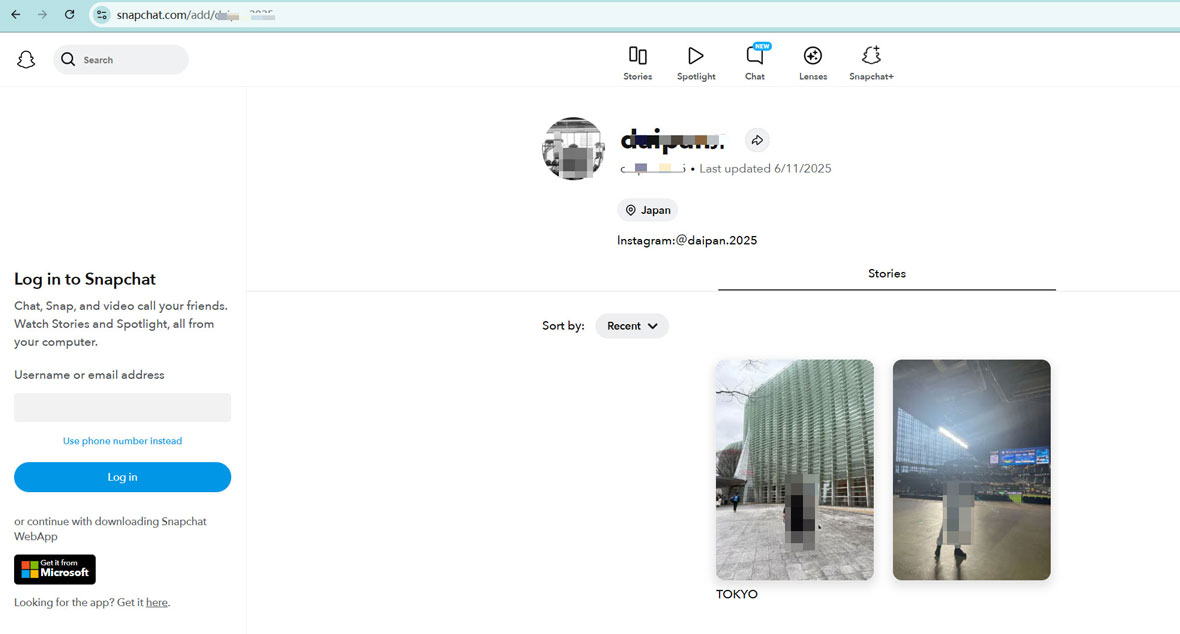
Task: Open the TOKYO story thumbnail
Action: point(795,469)
